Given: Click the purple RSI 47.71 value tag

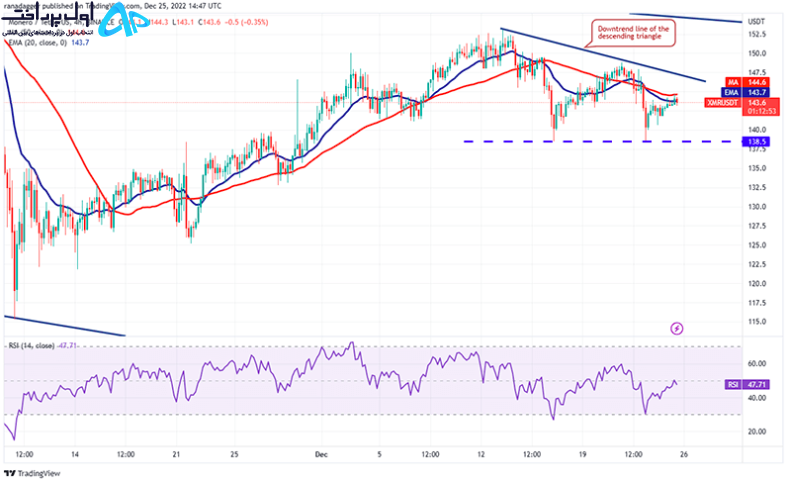Looking at the screenshot, I should (746, 384).
